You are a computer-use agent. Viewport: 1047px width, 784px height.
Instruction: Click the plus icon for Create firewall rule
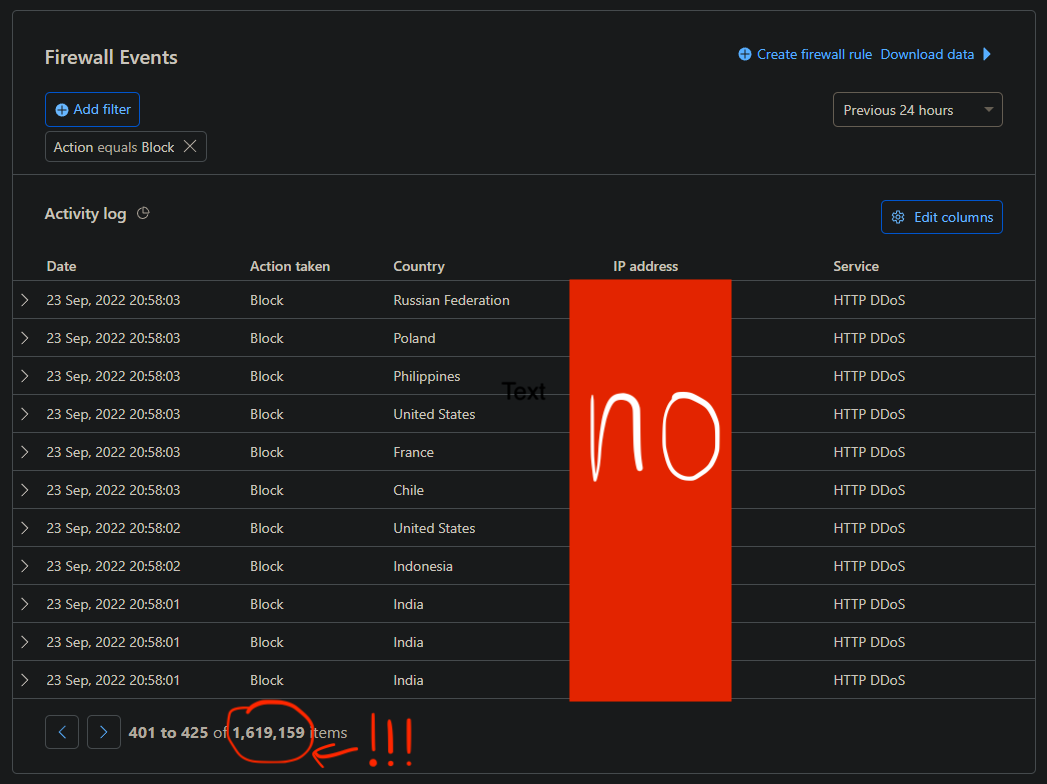[745, 54]
